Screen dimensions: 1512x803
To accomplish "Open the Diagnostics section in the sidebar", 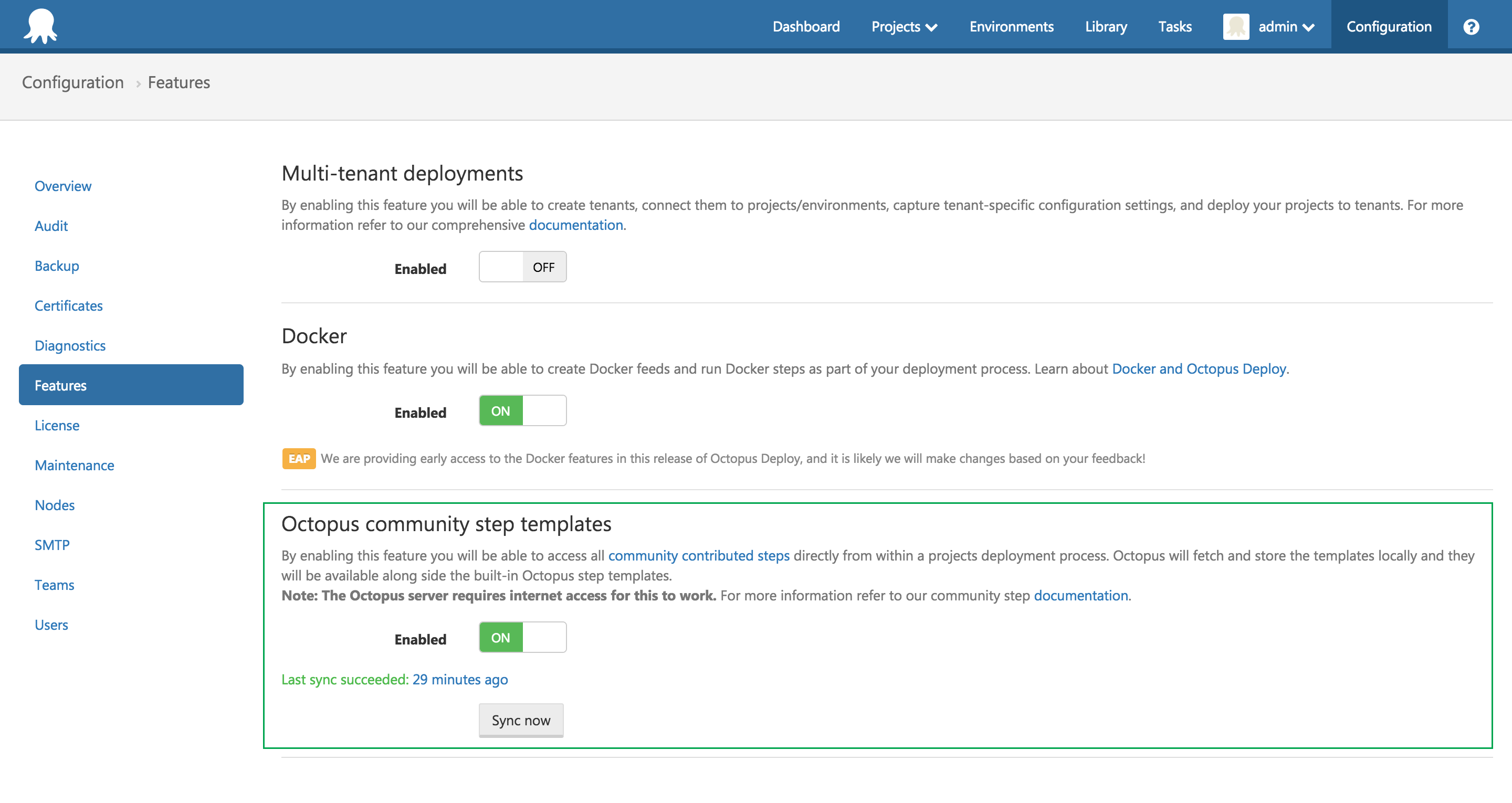I will pyautogui.click(x=69, y=345).
